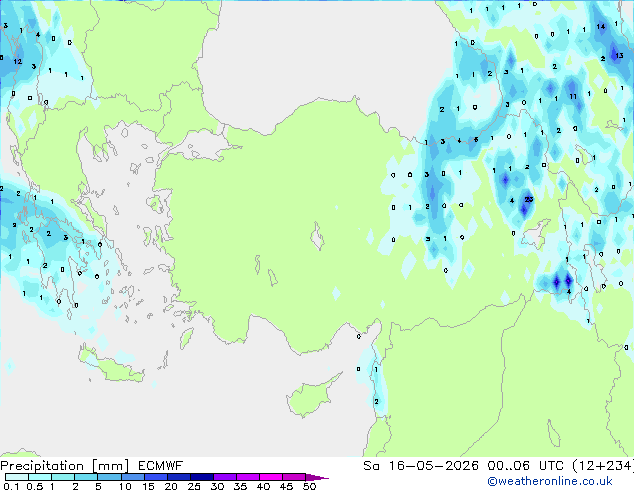Screen dimensions: 634x490
Task: Click the 15–20 mm legend color swatch
Action: pyautogui.click(x=155, y=477)
